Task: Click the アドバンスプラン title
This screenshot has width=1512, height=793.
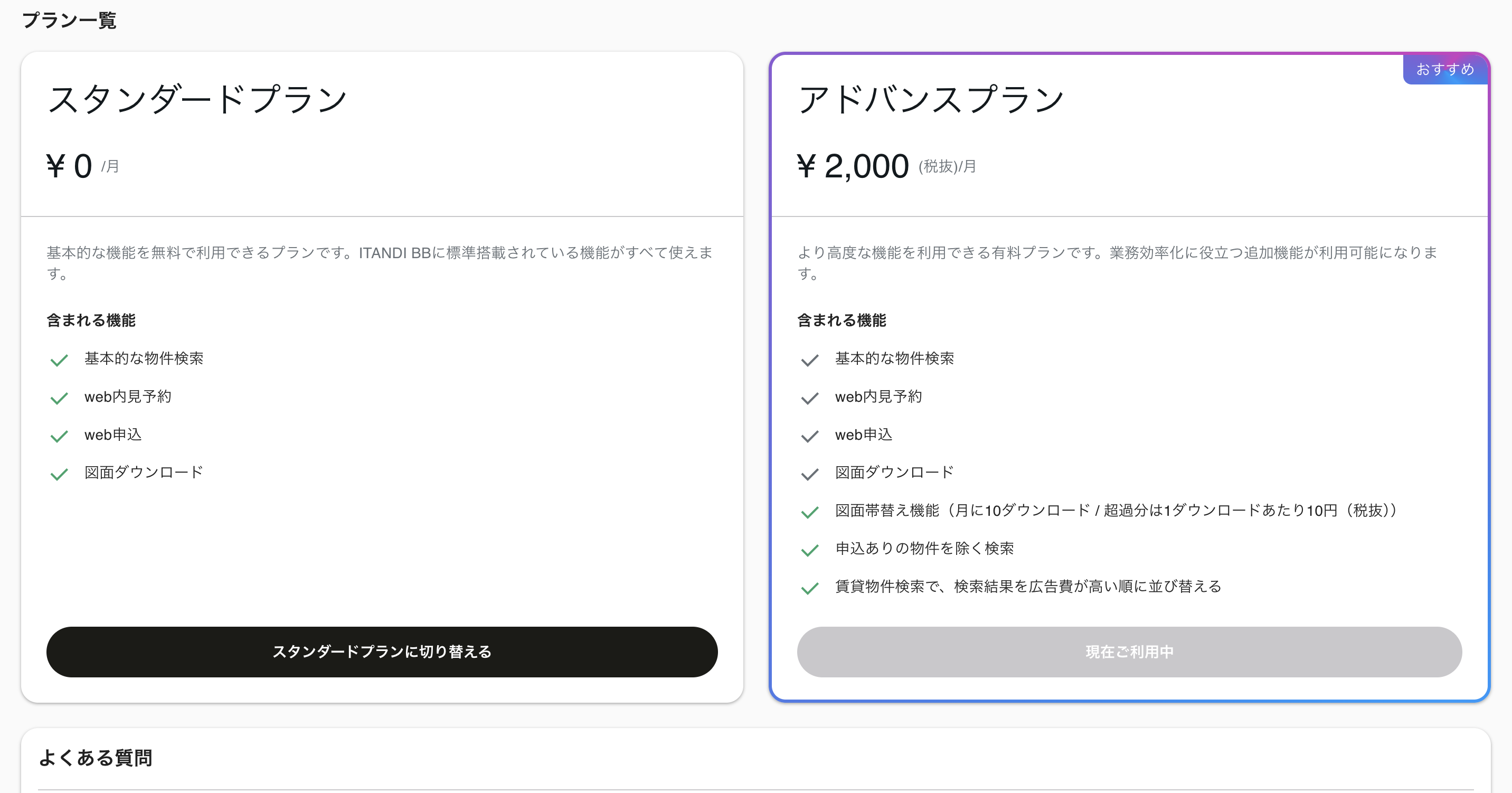Action: pyautogui.click(x=931, y=99)
